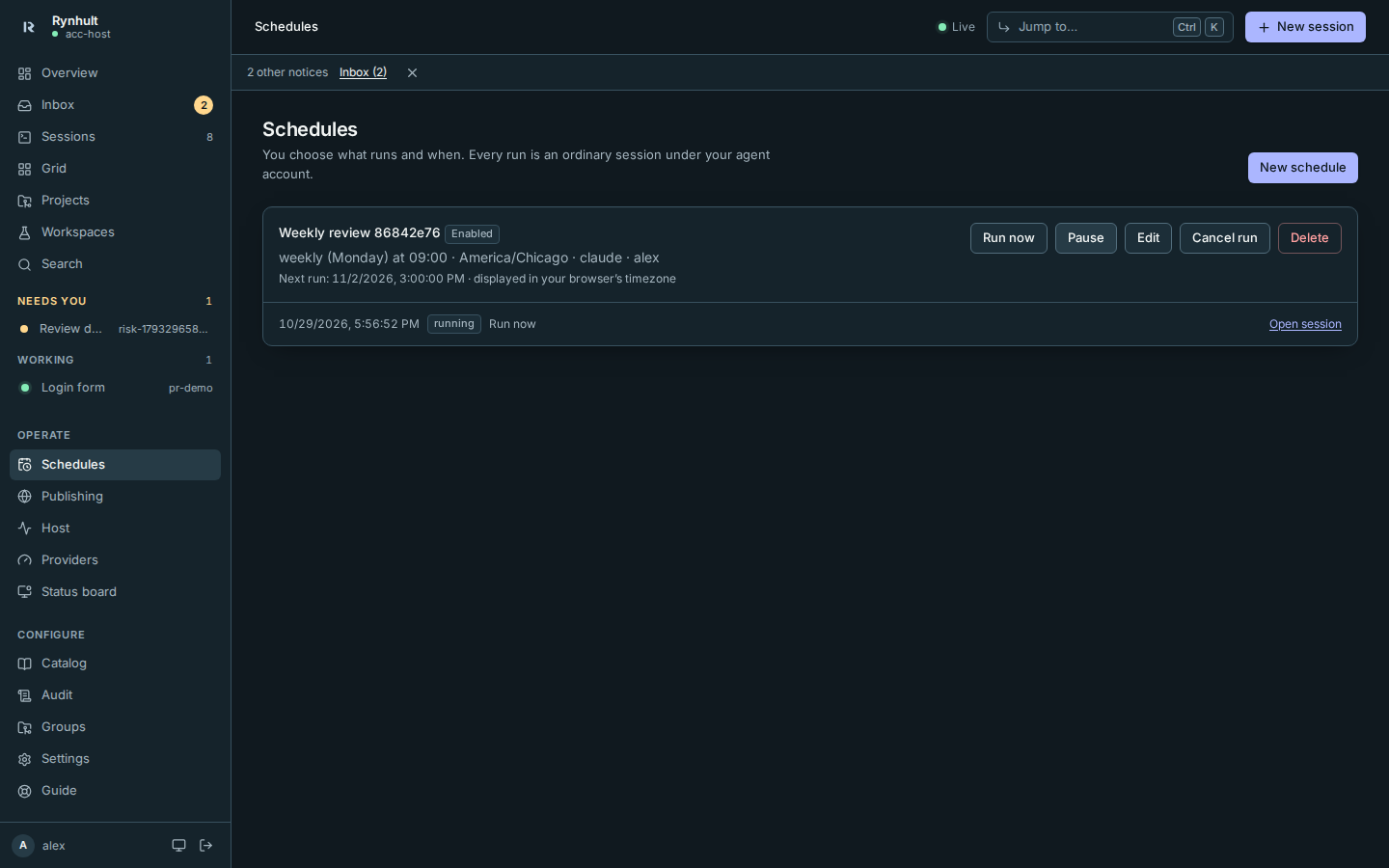This screenshot has height=868, width=1389.
Task: Click the Catalog book icon
Action: [25, 664]
